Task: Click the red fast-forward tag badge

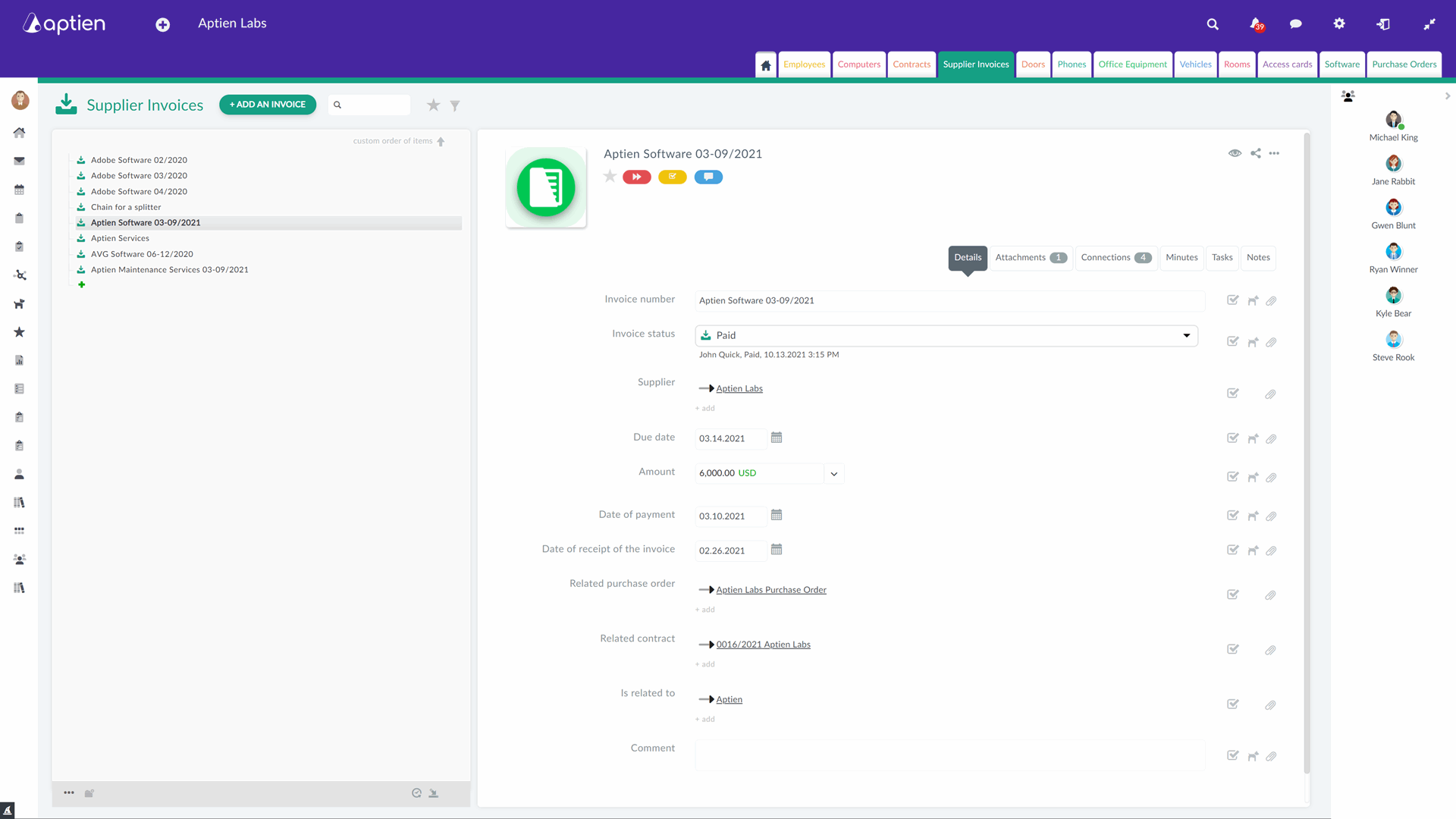Action: [x=637, y=177]
